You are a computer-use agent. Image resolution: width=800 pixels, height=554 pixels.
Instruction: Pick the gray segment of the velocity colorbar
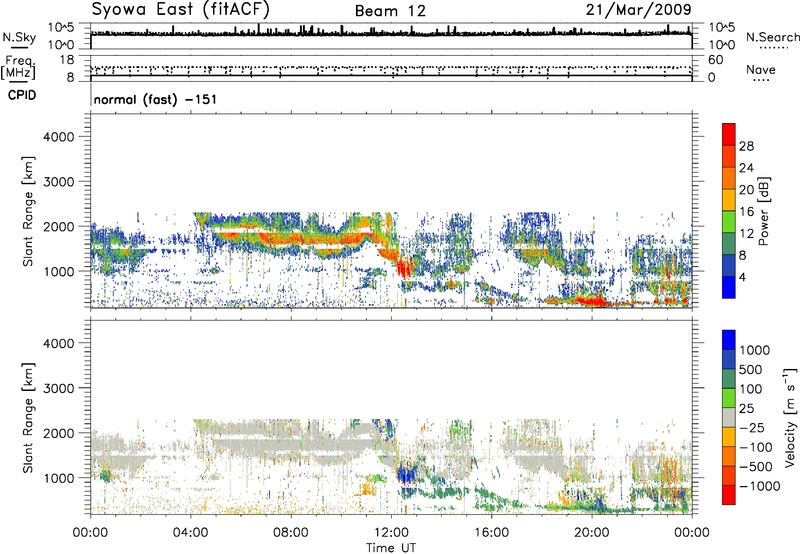tap(729, 417)
